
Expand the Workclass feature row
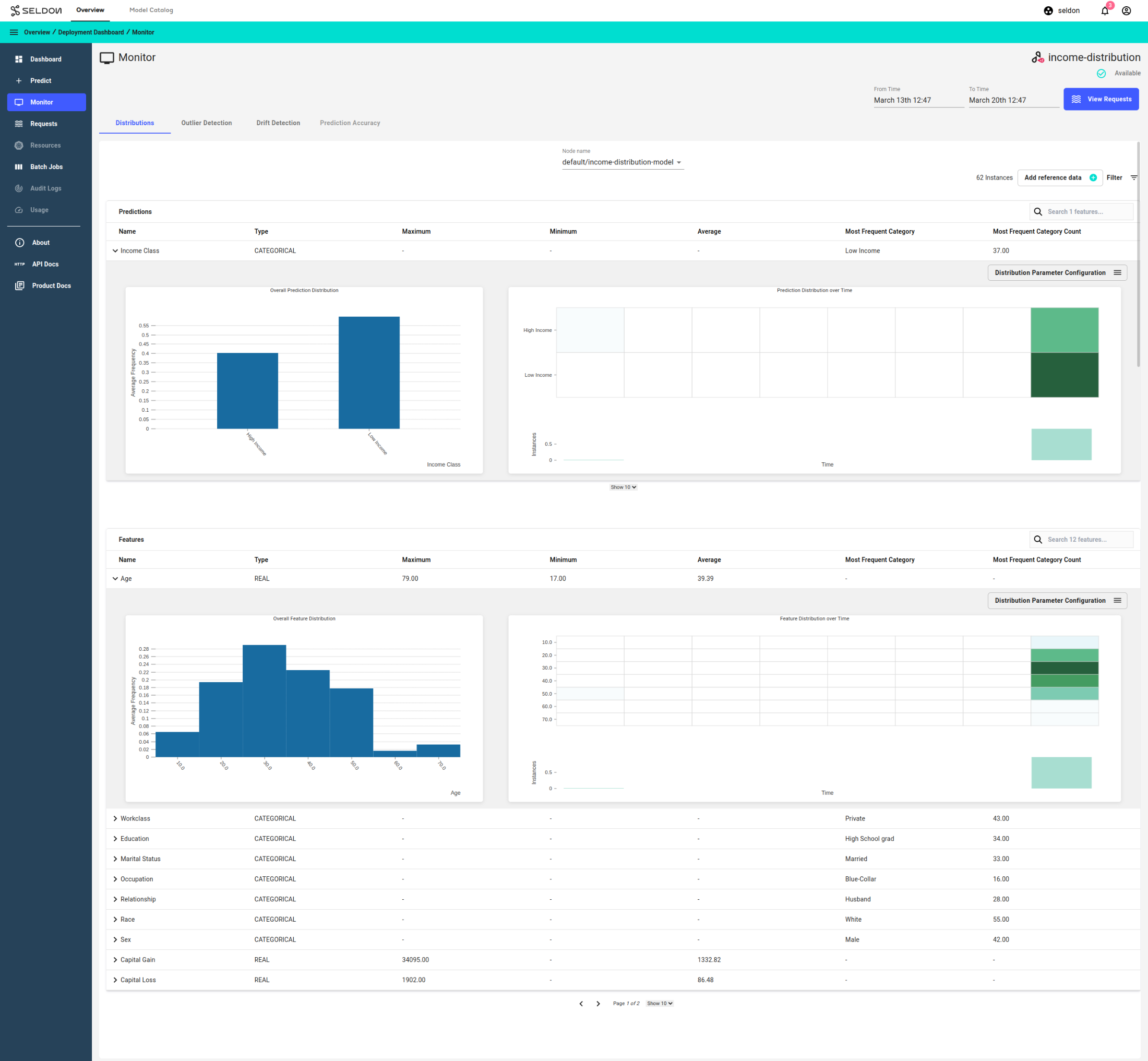click(115, 819)
